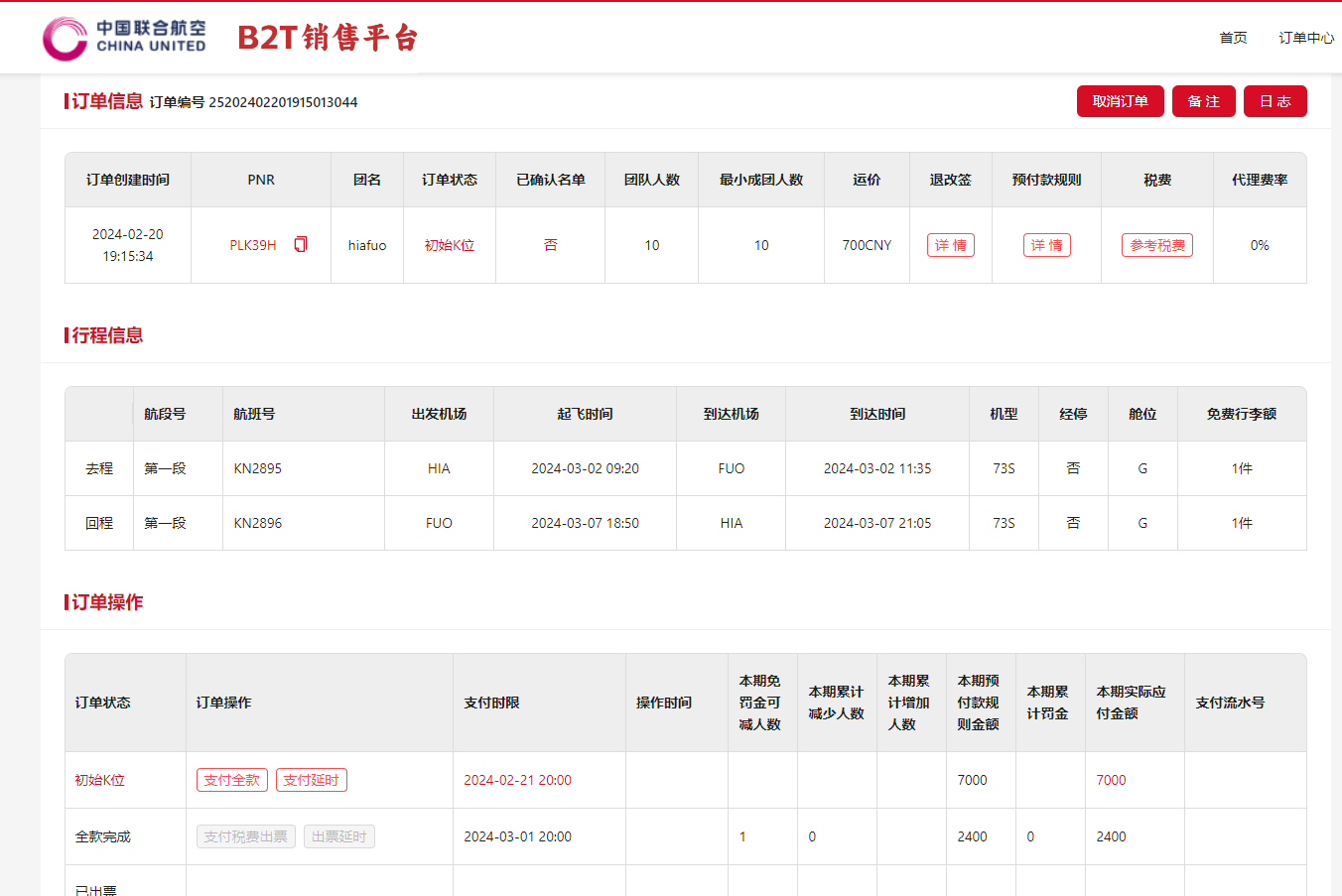Click the B2T销售平台 platform title

coord(328,38)
